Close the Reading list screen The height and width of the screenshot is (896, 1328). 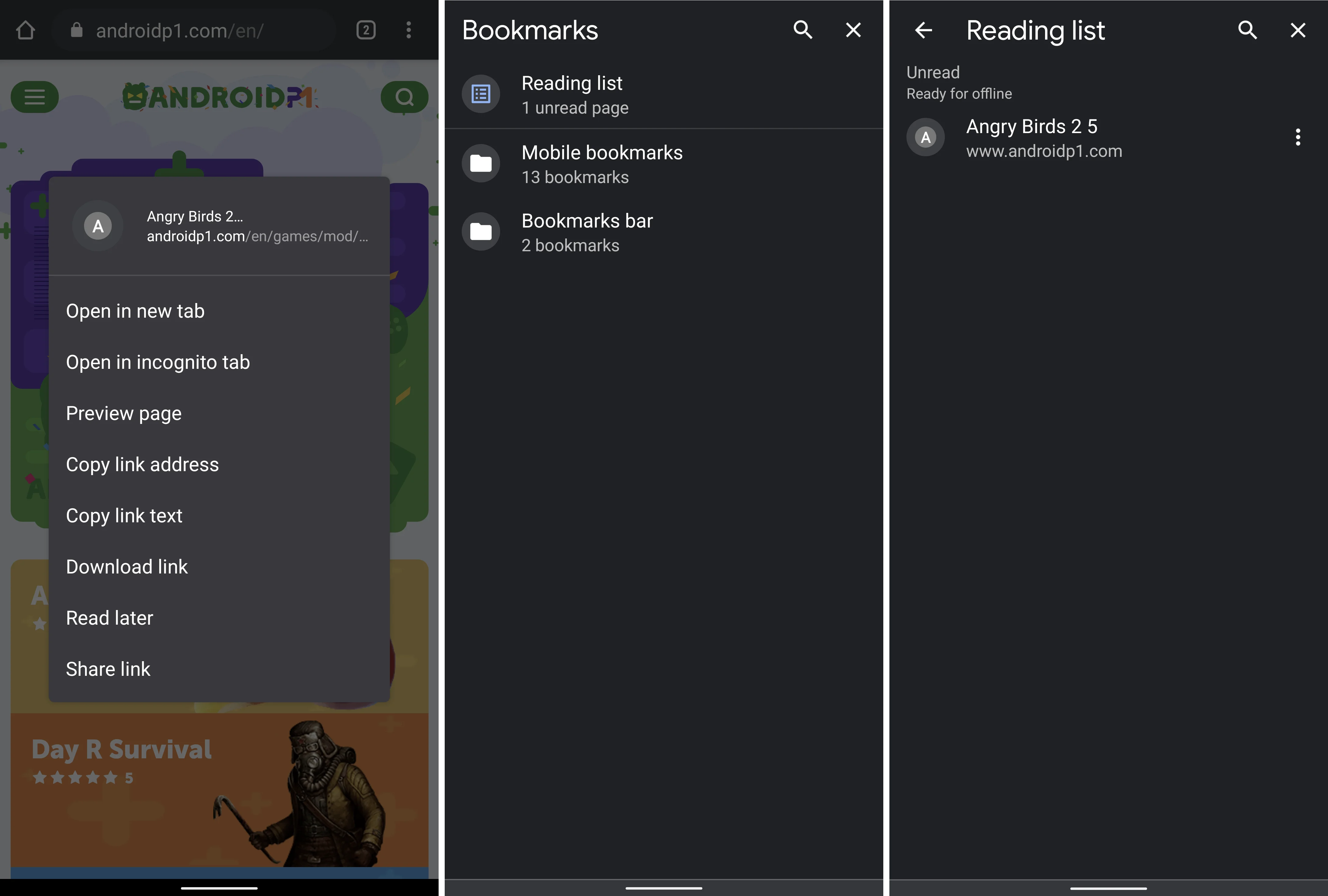(1298, 30)
